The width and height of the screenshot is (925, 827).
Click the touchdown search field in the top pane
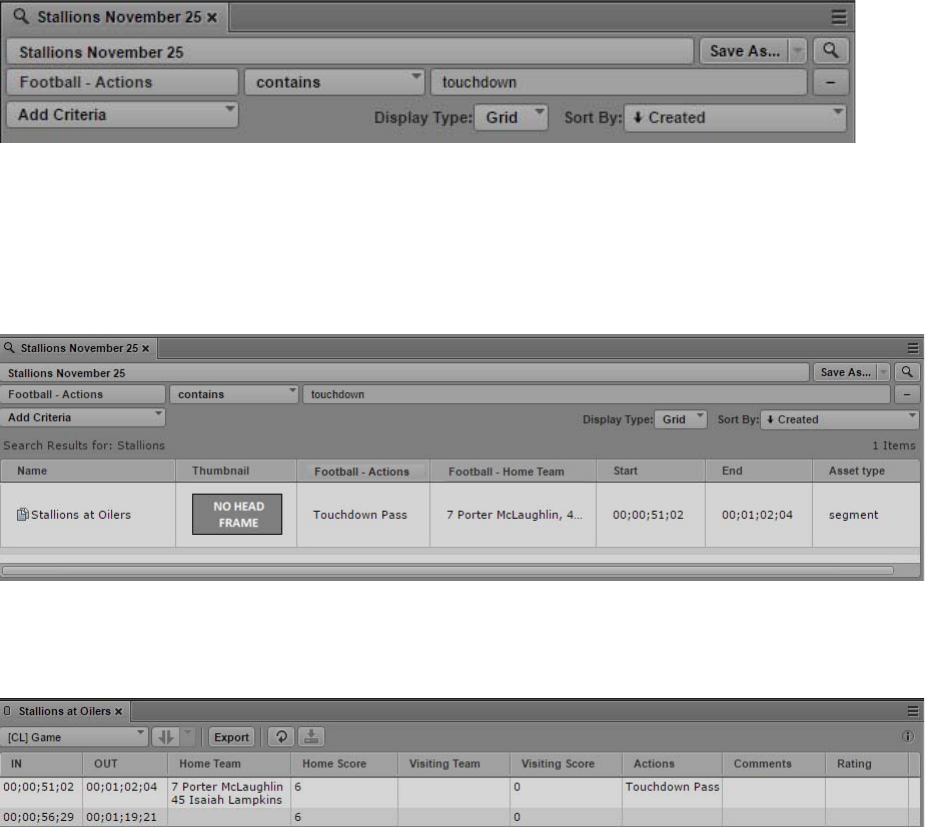tap(618, 83)
